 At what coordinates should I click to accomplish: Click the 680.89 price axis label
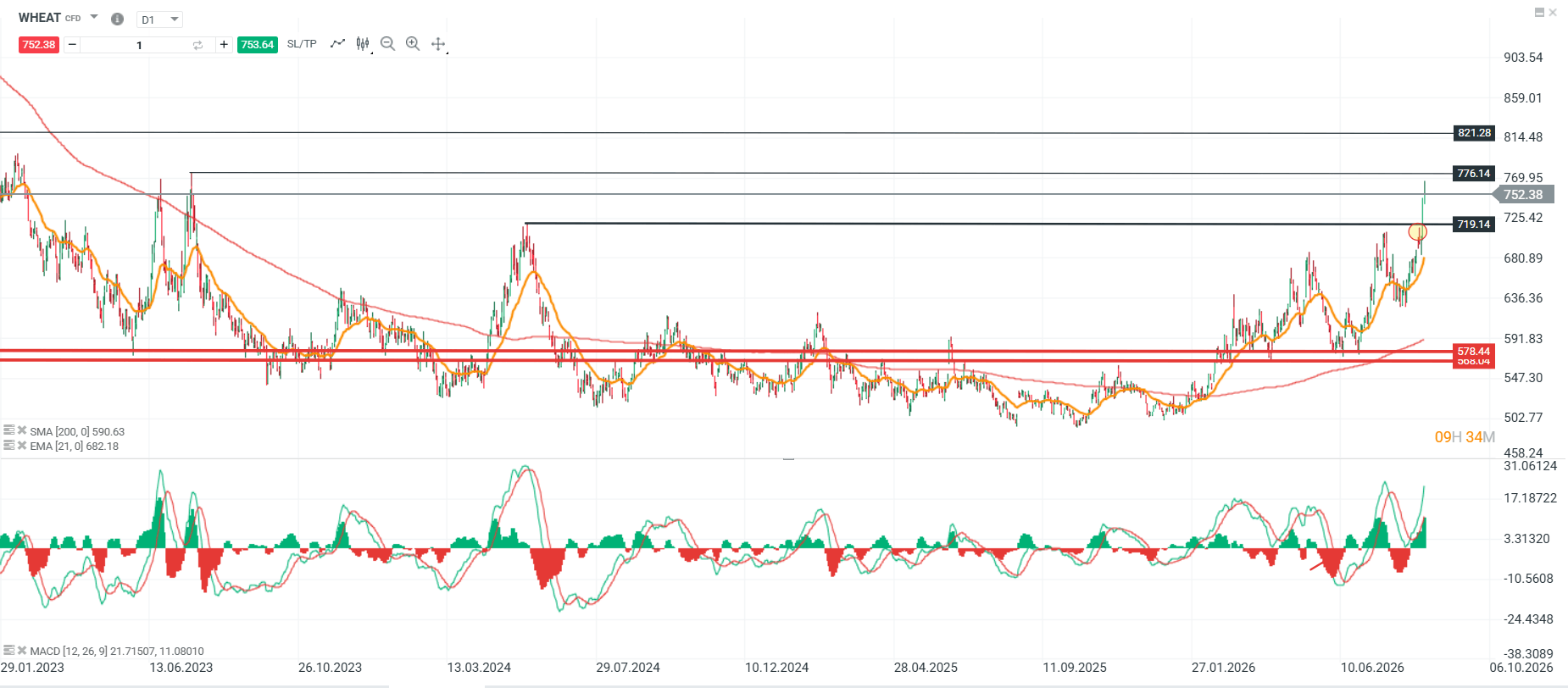1523,258
